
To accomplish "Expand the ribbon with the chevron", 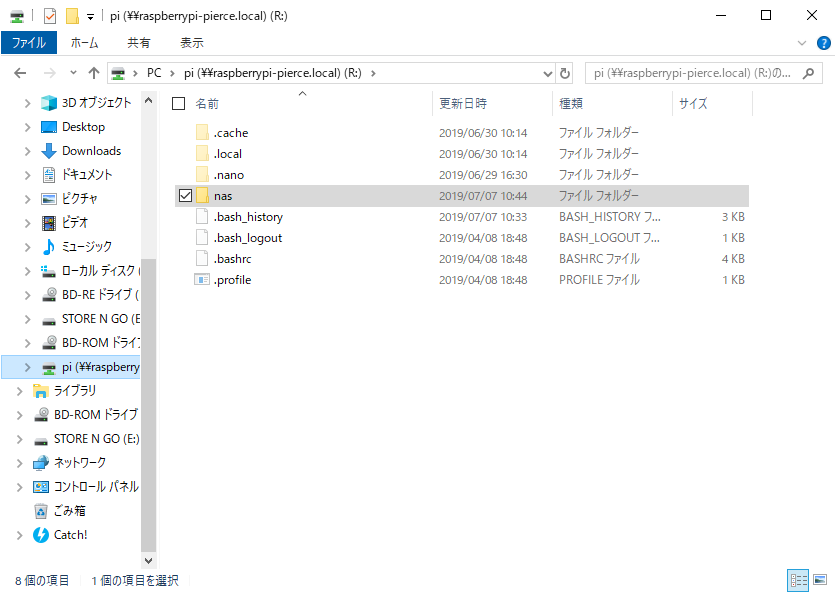I will click(x=802, y=43).
